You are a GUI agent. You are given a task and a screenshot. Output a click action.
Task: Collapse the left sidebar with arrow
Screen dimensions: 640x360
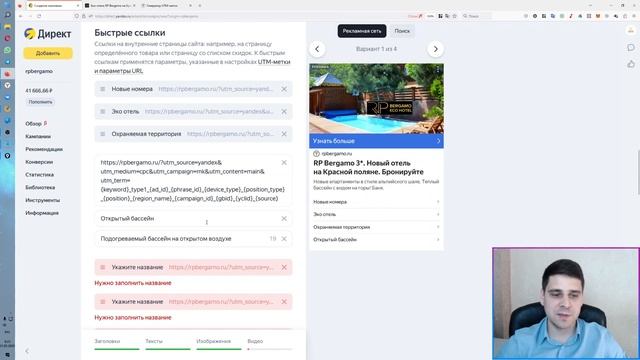pyautogui.click(x=27, y=351)
